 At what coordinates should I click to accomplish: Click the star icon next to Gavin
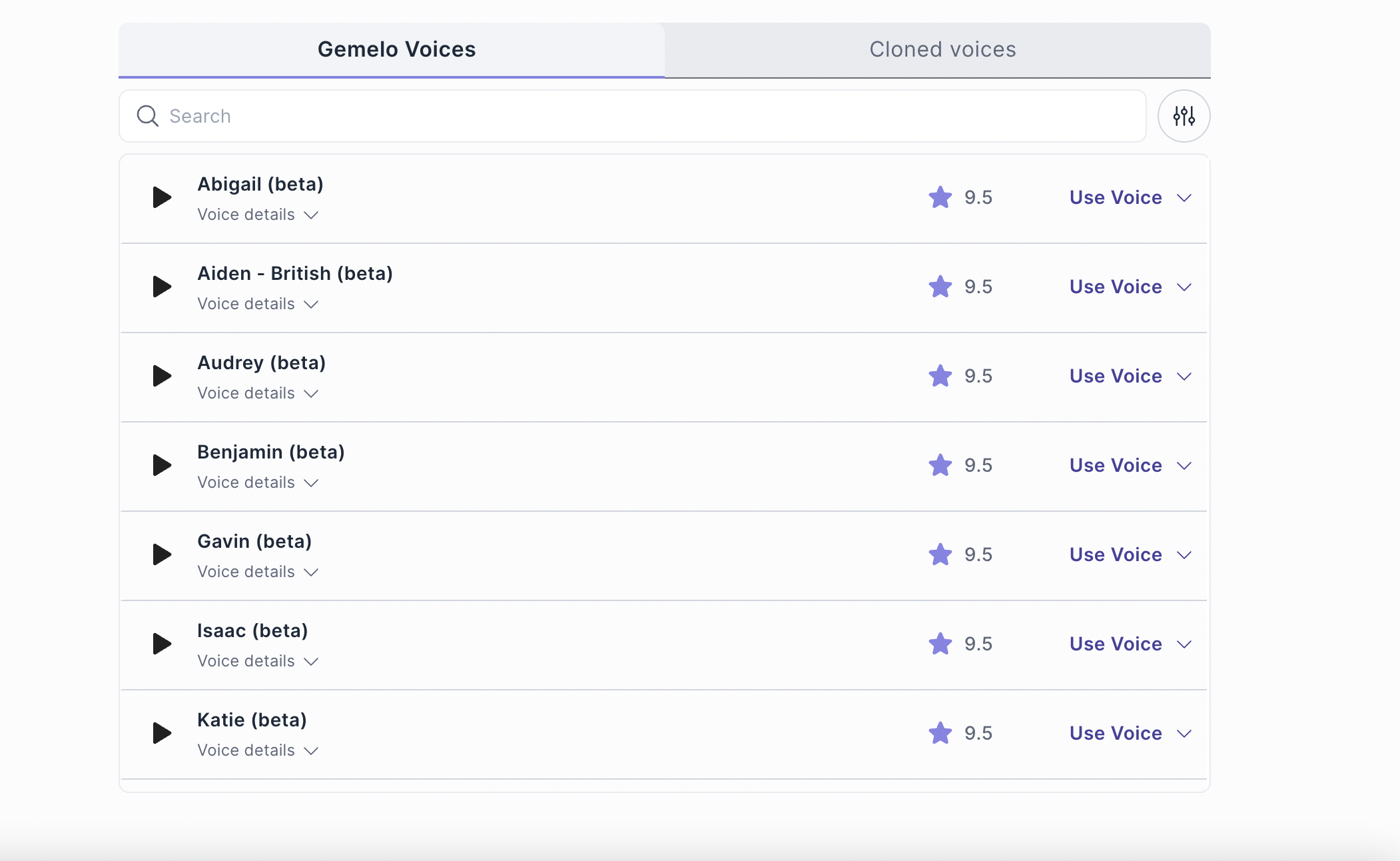pos(940,554)
